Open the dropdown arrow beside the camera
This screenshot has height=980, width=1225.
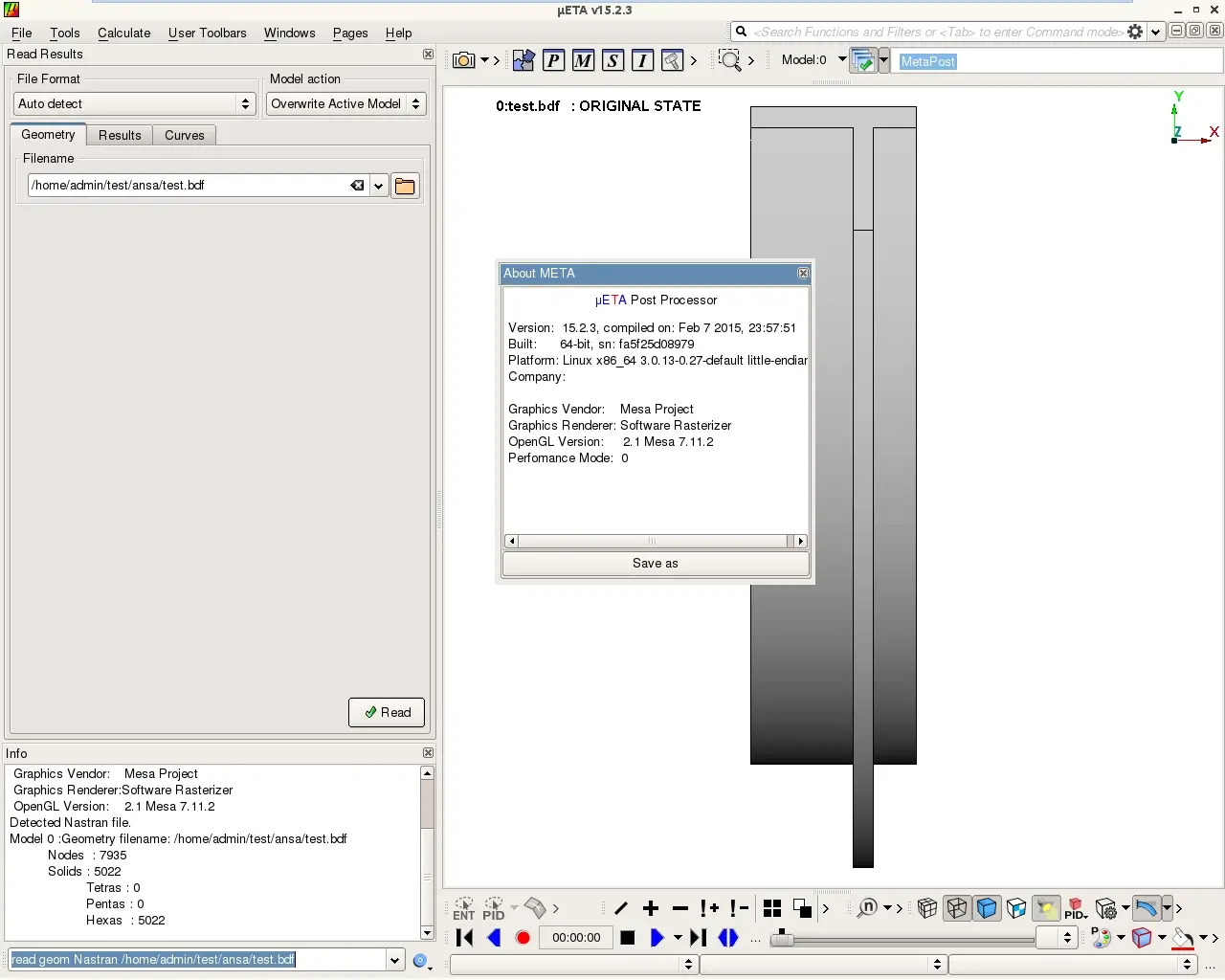pos(484,60)
